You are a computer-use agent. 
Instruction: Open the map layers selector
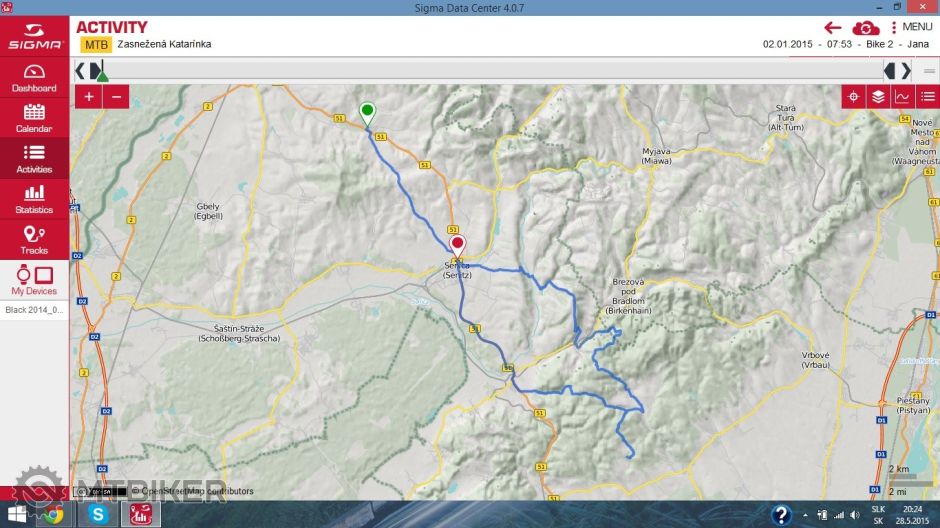pos(878,97)
